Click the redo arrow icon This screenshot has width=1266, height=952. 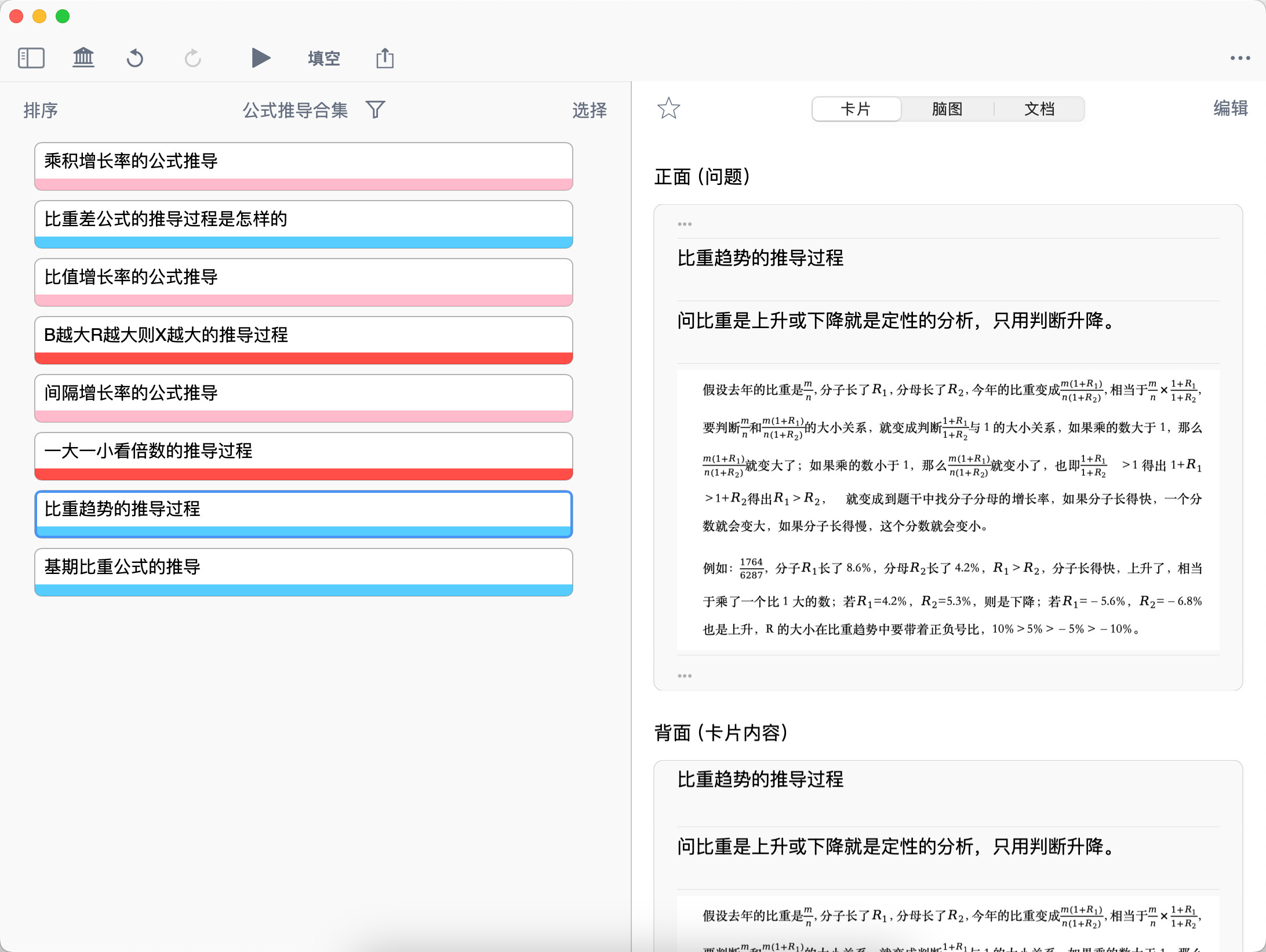click(x=192, y=58)
